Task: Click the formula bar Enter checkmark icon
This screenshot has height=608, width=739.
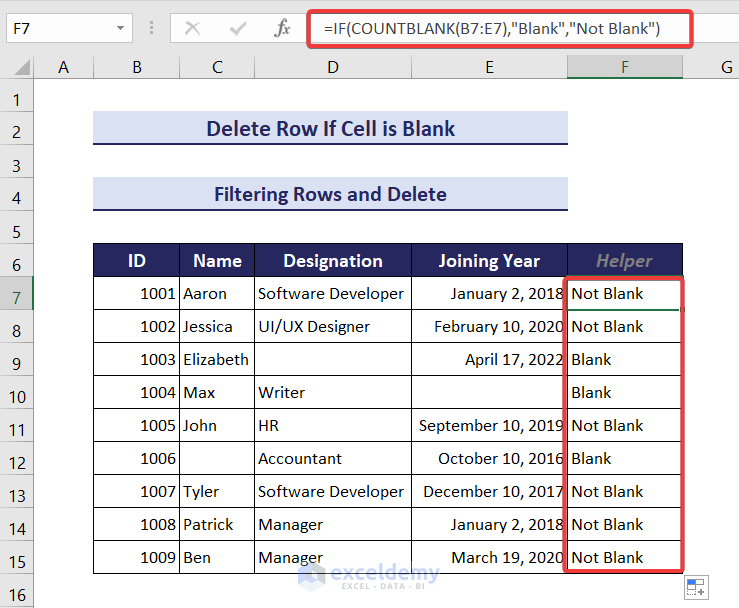Action: point(238,28)
